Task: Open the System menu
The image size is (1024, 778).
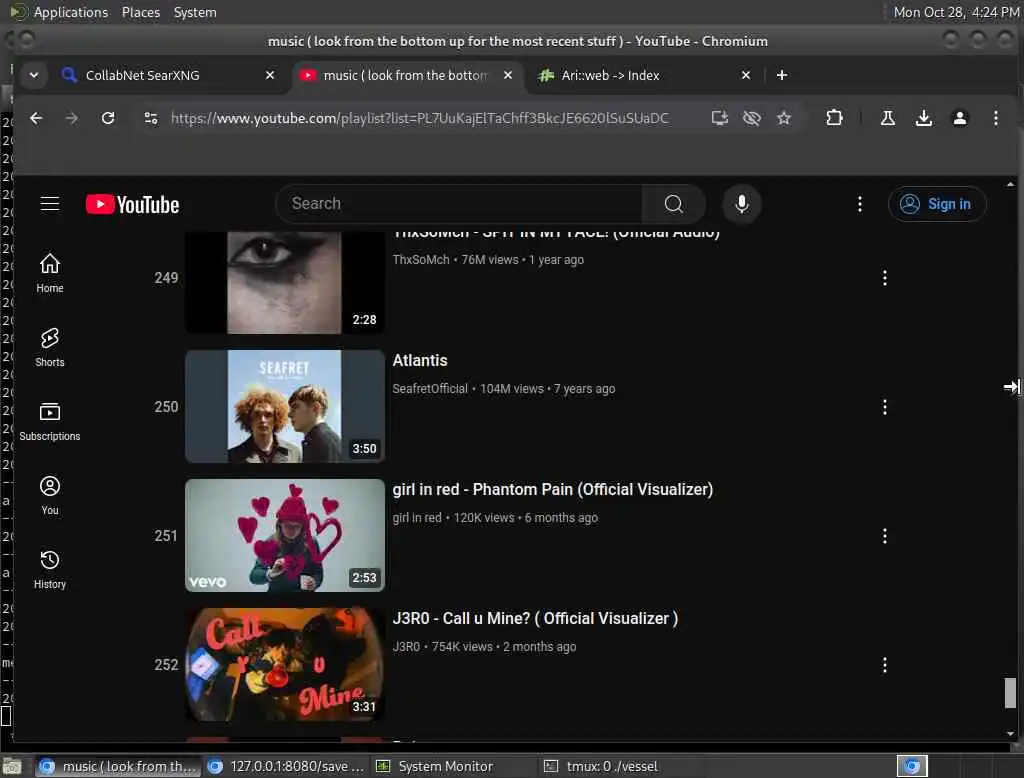Action: [x=195, y=12]
